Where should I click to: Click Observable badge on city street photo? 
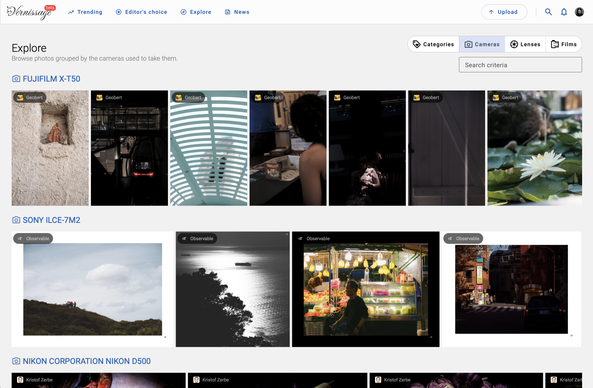click(463, 239)
